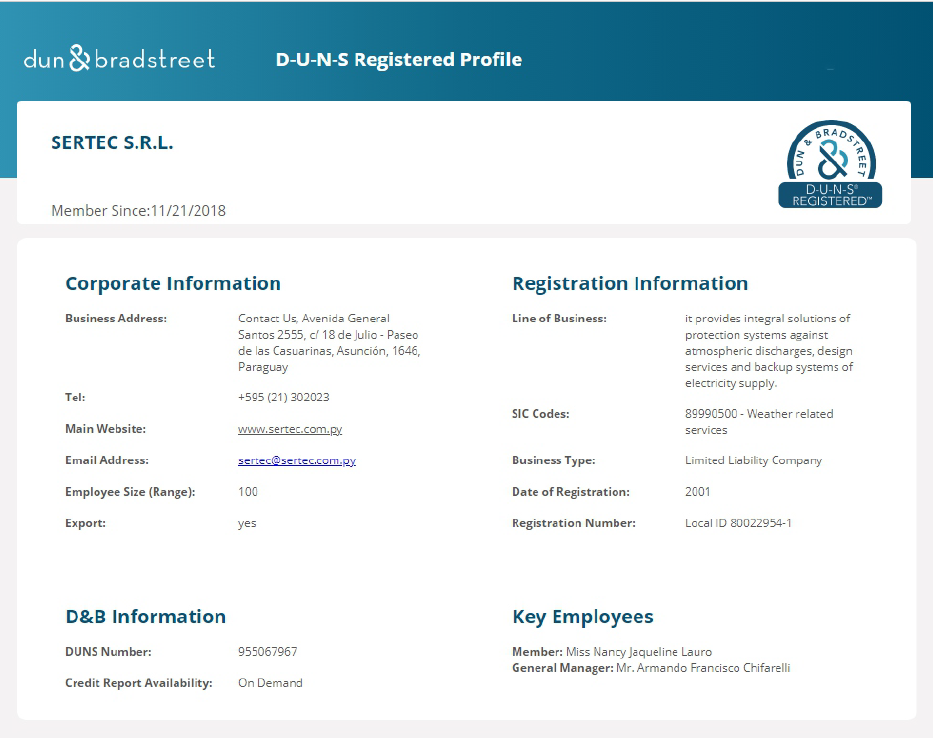Click the Line of Business label
933x738 pixels.
tap(559, 318)
